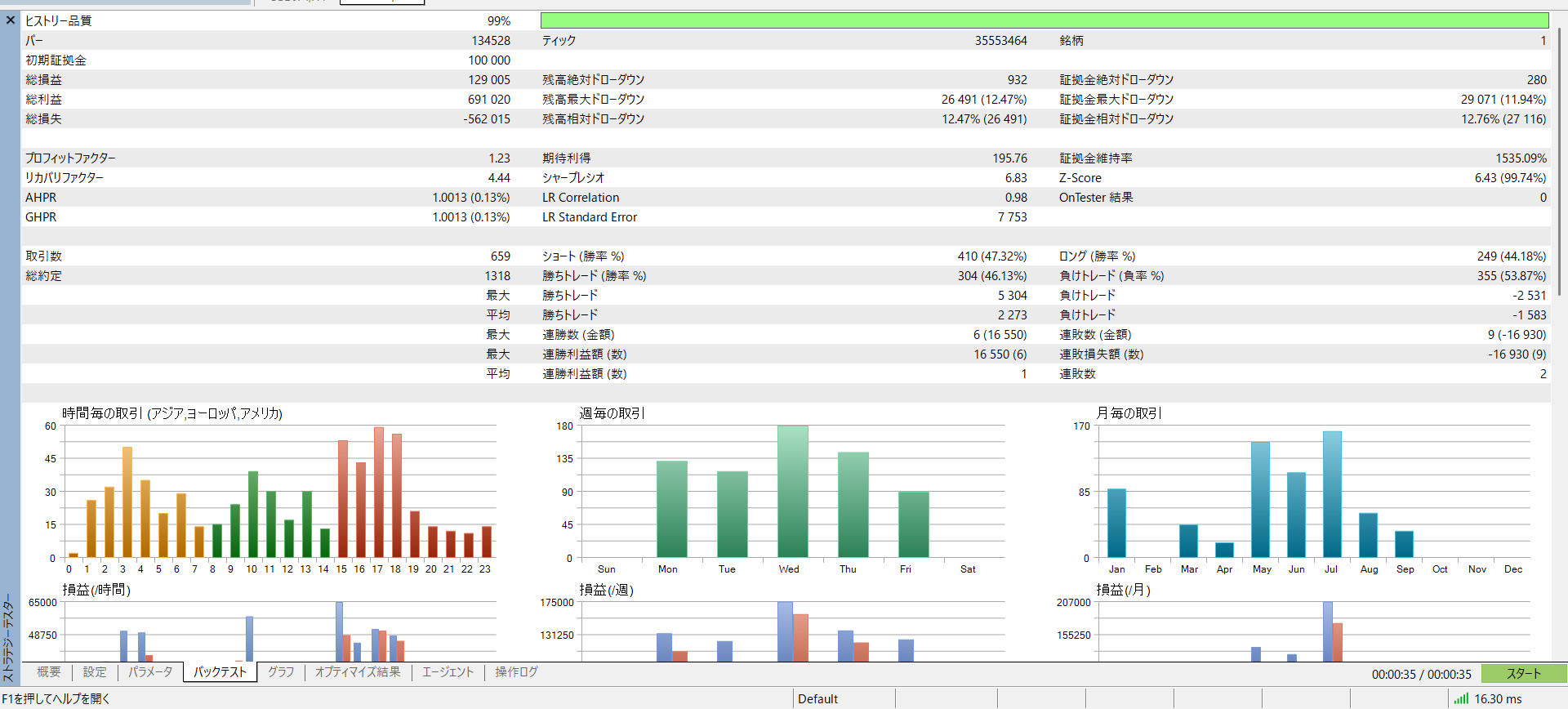Switch to the 概要 tab

[49, 671]
